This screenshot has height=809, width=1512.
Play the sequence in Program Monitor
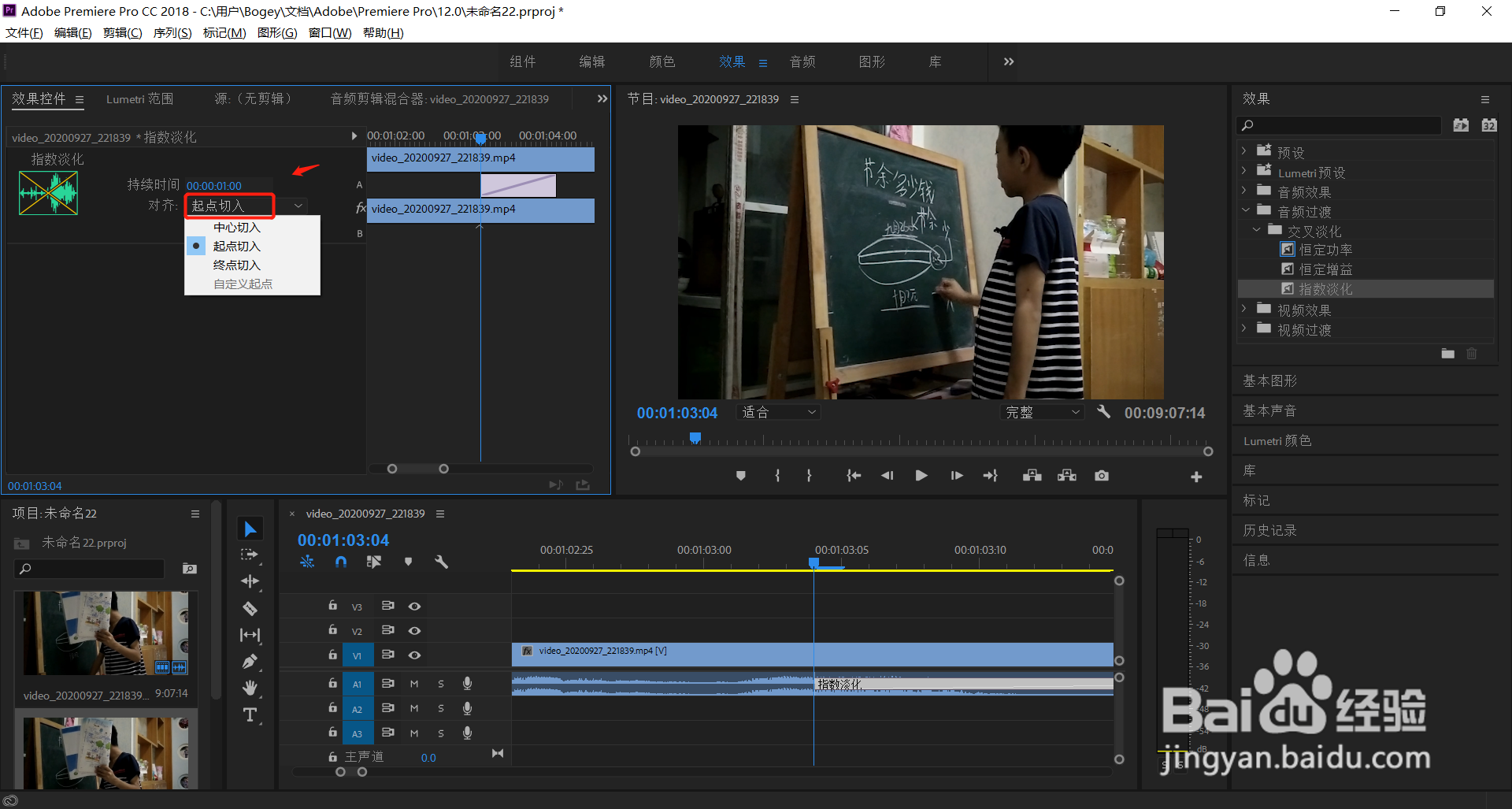(x=921, y=476)
